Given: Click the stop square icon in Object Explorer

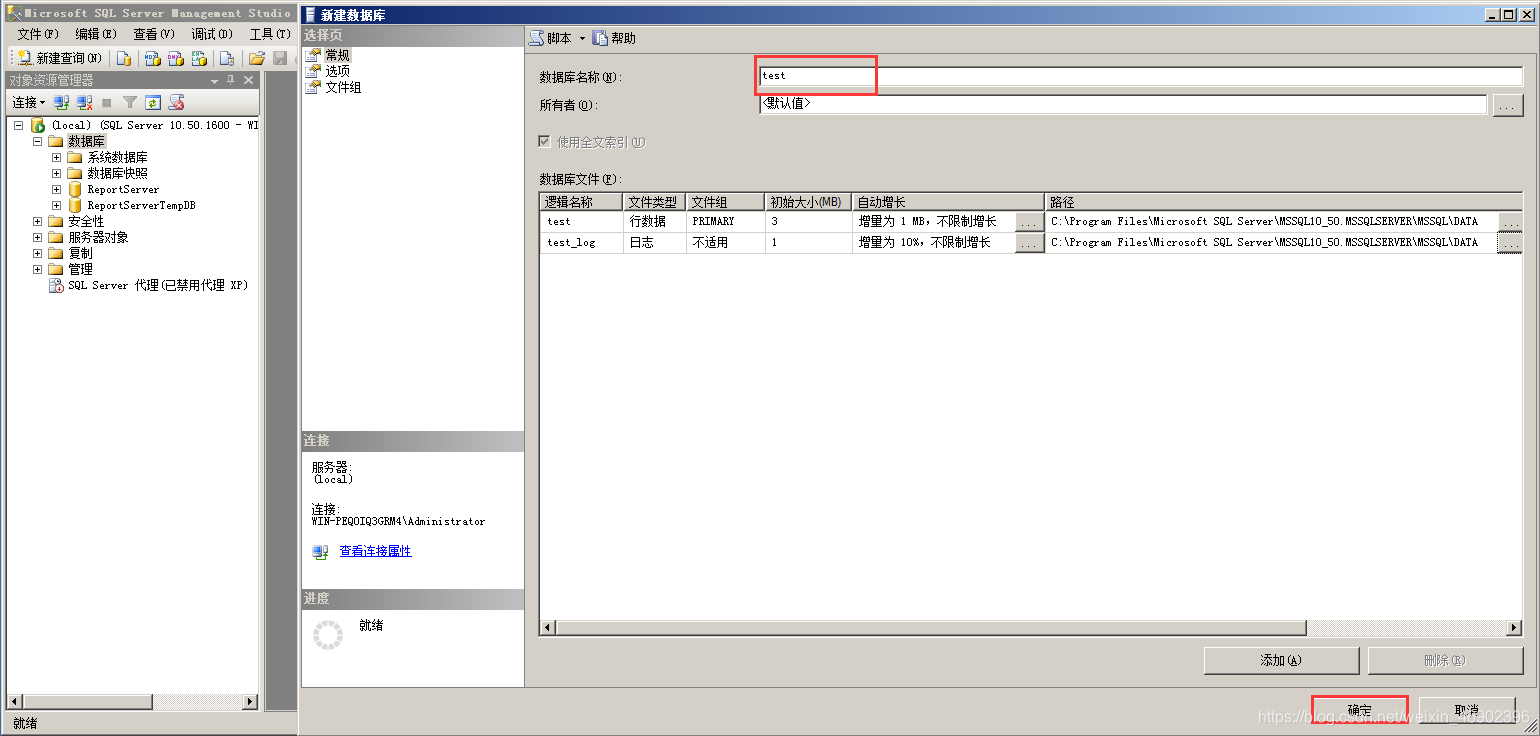Looking at the screenshot, I should pyautogui.click(x=107, y=102).
